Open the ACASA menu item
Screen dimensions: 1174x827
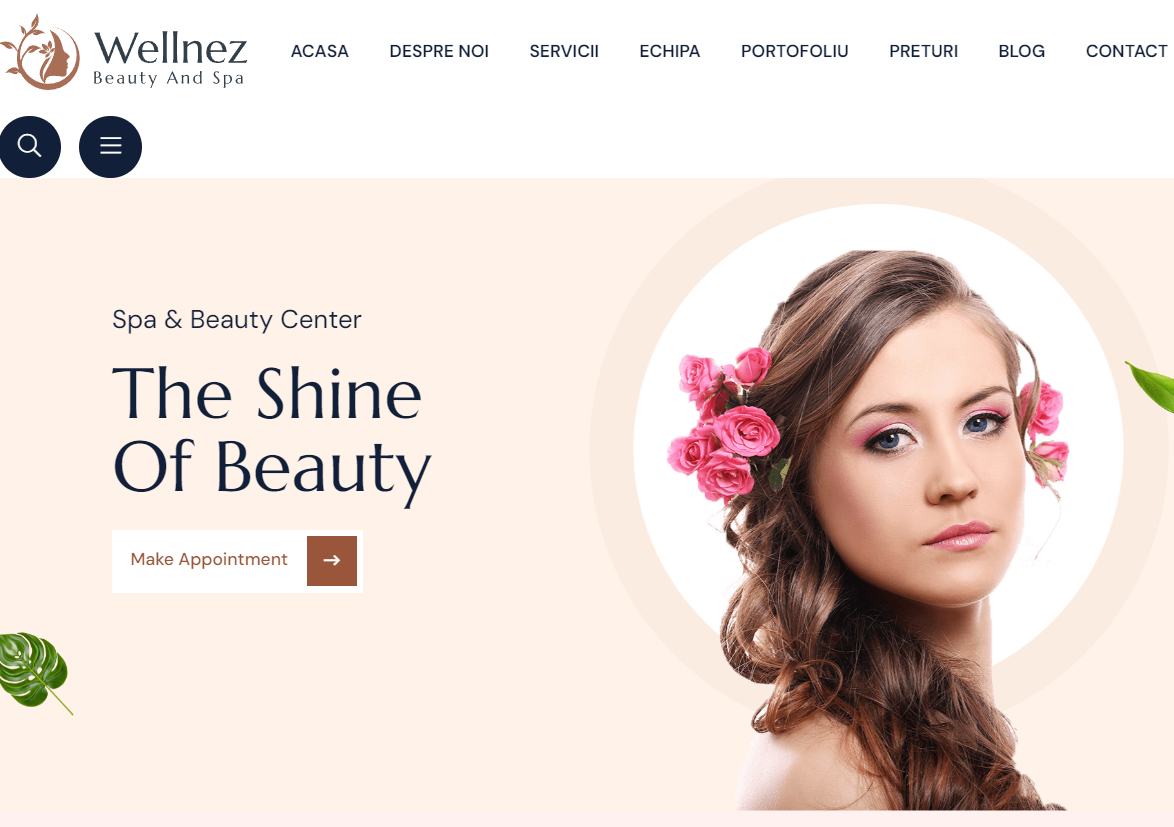[320, 52]
